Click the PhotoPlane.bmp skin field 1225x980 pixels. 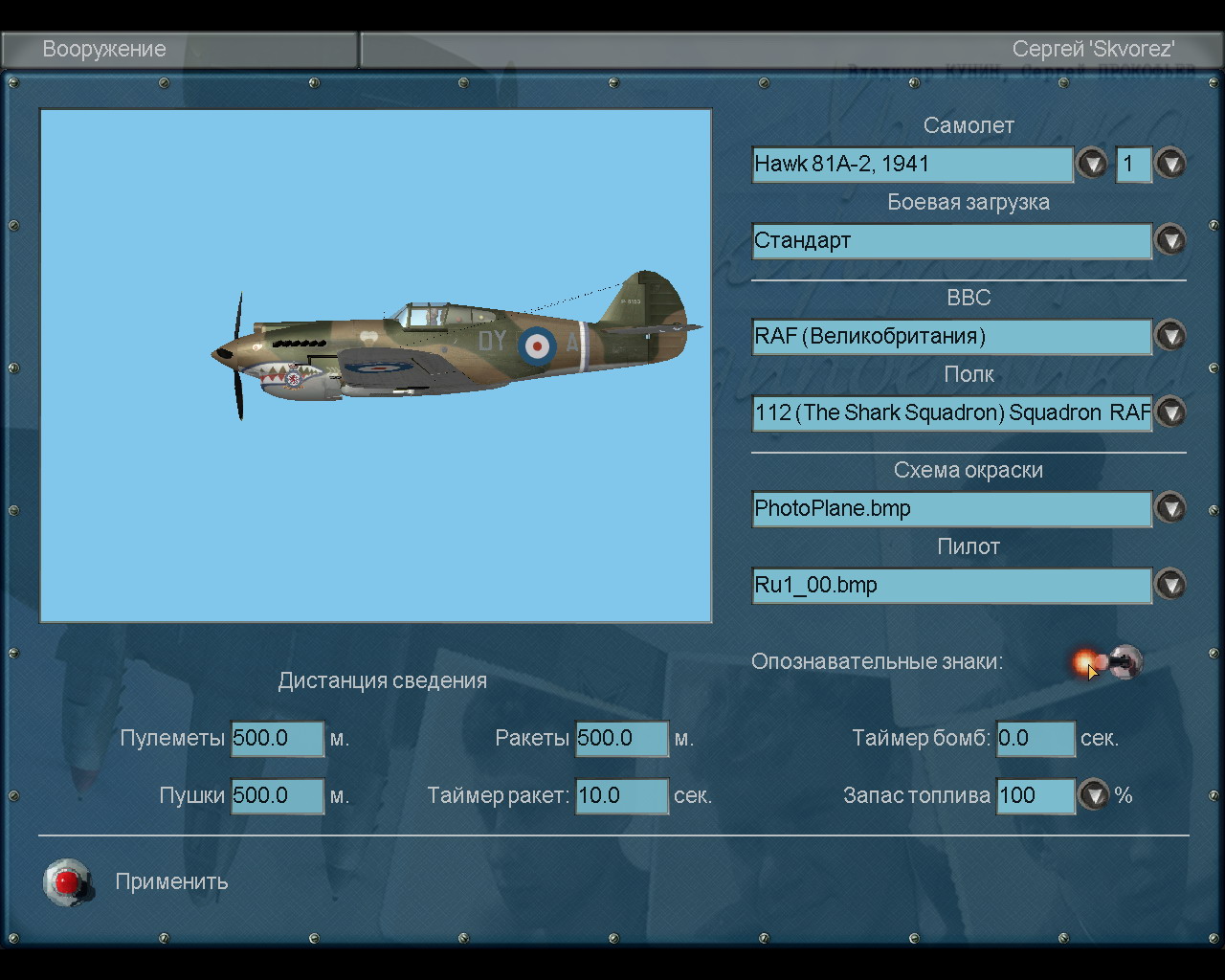pyautogui.click(x=951, y=508)
